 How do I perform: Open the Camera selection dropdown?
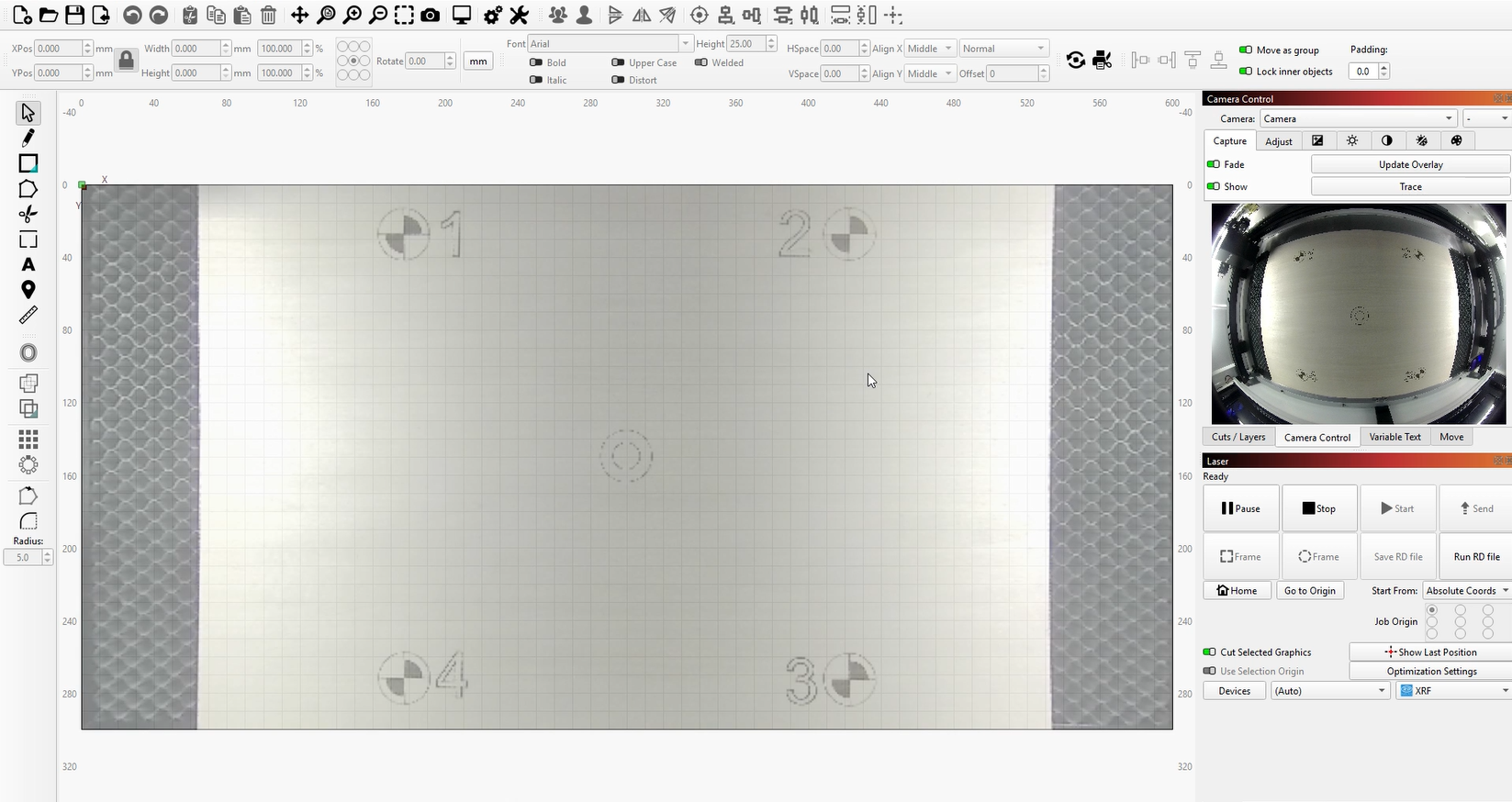(1358, 118)
